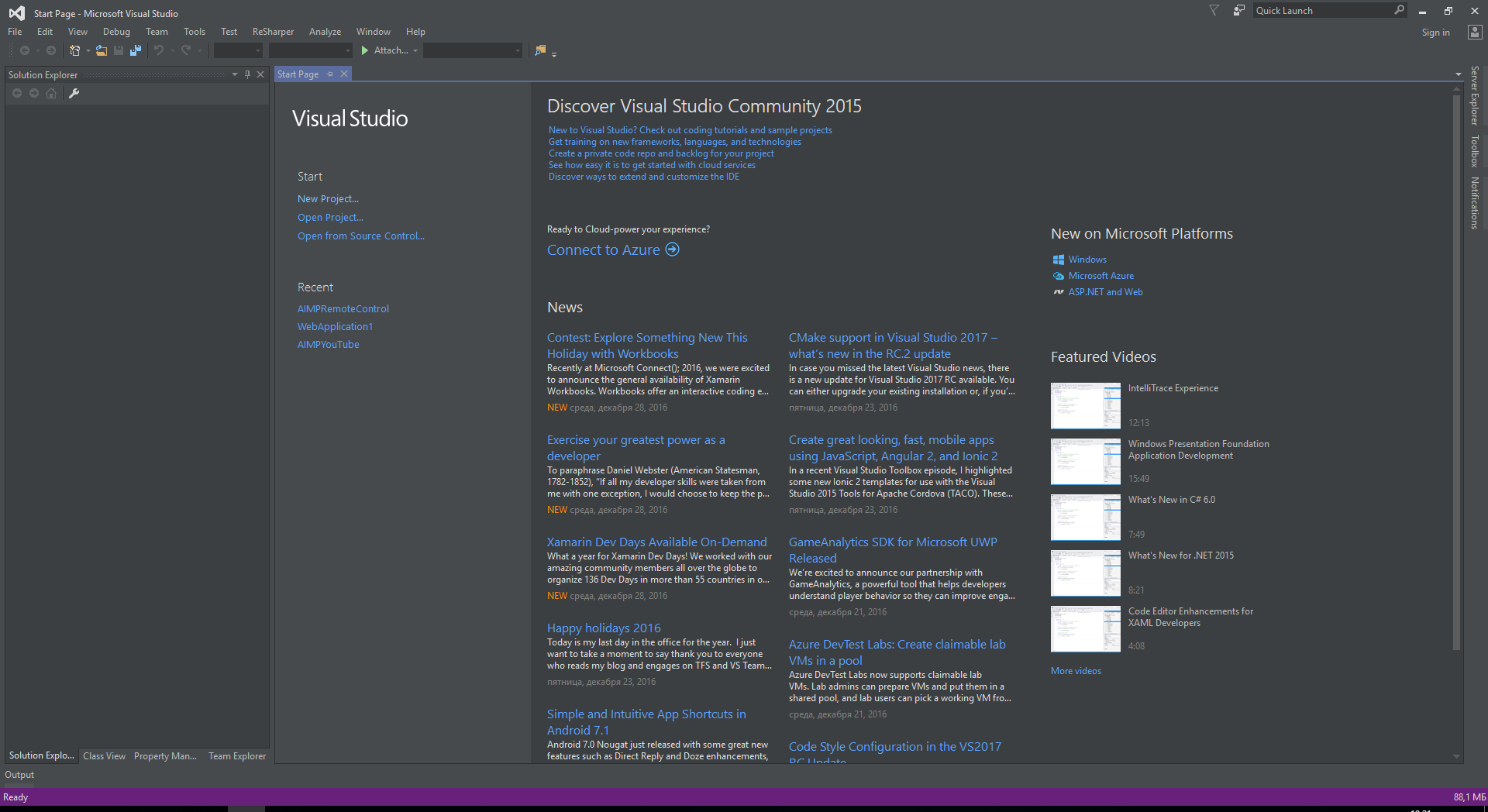
Task: Switch to the Property Manager tab
Action: [x=165, y=756]
